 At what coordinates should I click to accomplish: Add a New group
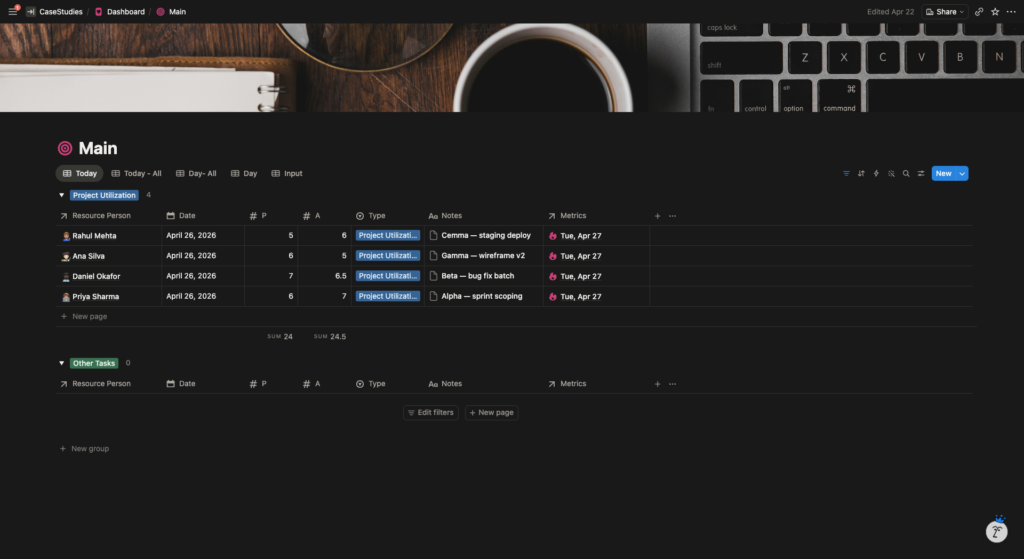pos(84,449)
